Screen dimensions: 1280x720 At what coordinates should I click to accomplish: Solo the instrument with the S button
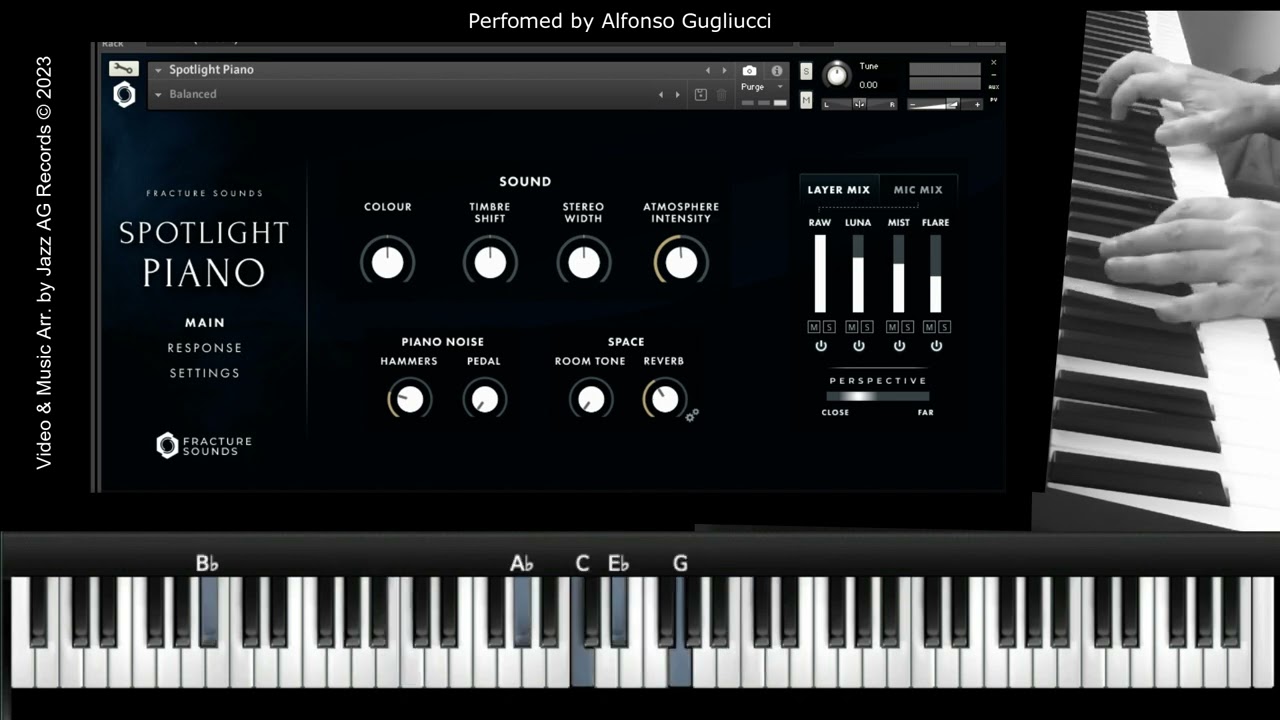pos(806,71)
